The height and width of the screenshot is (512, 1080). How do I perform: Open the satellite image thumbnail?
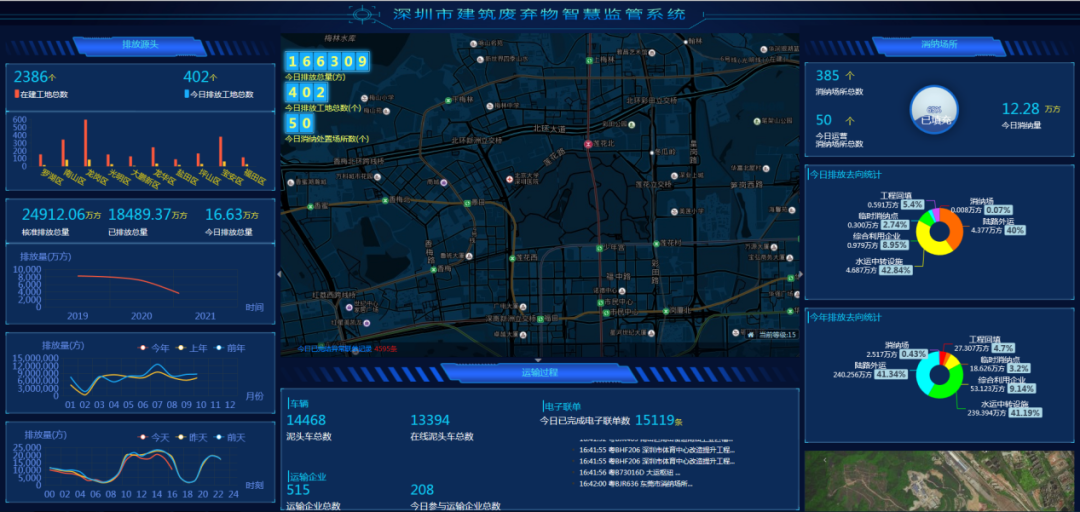pos(939,482)
